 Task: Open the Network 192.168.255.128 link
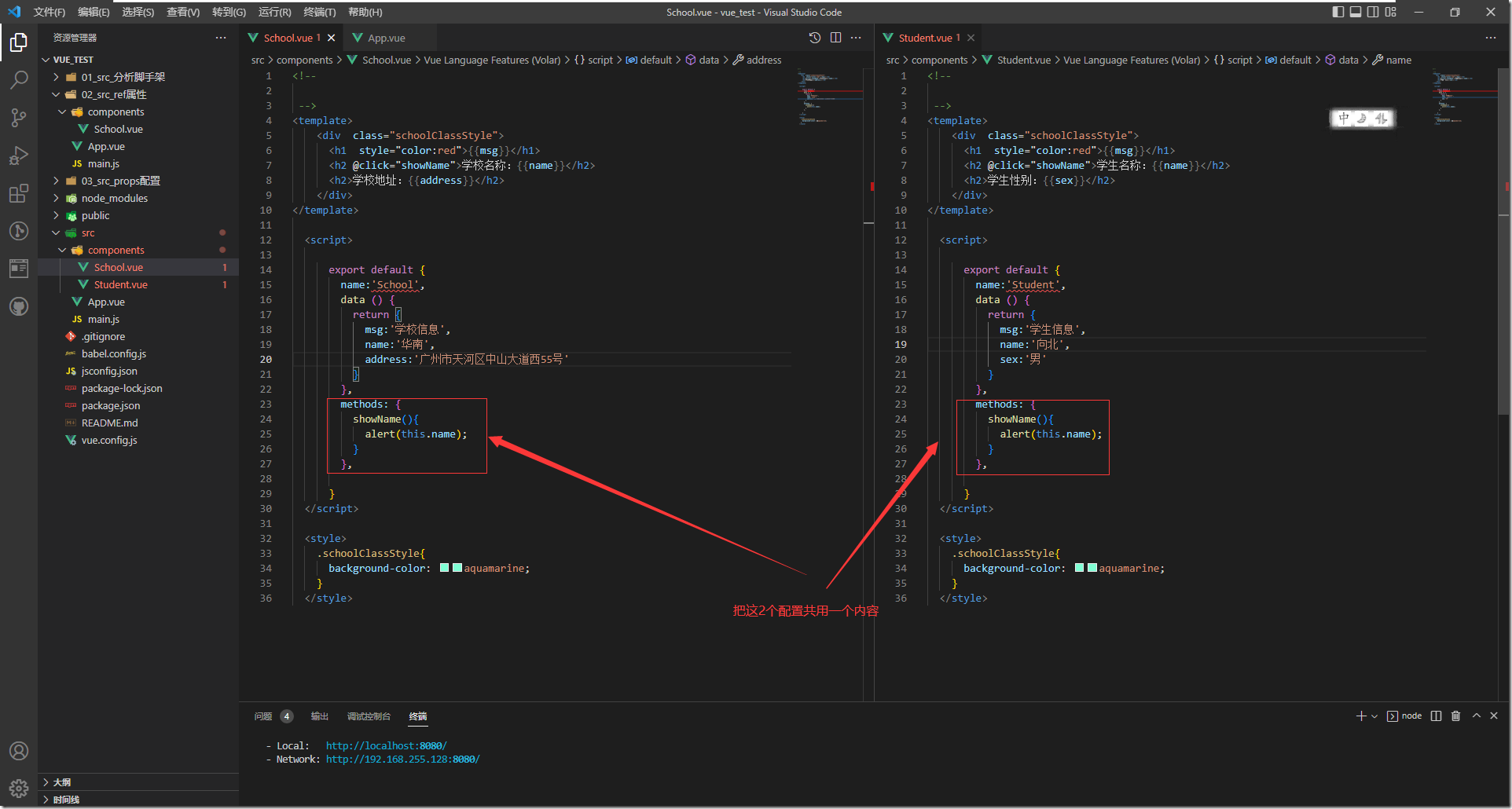pos(403,759)
